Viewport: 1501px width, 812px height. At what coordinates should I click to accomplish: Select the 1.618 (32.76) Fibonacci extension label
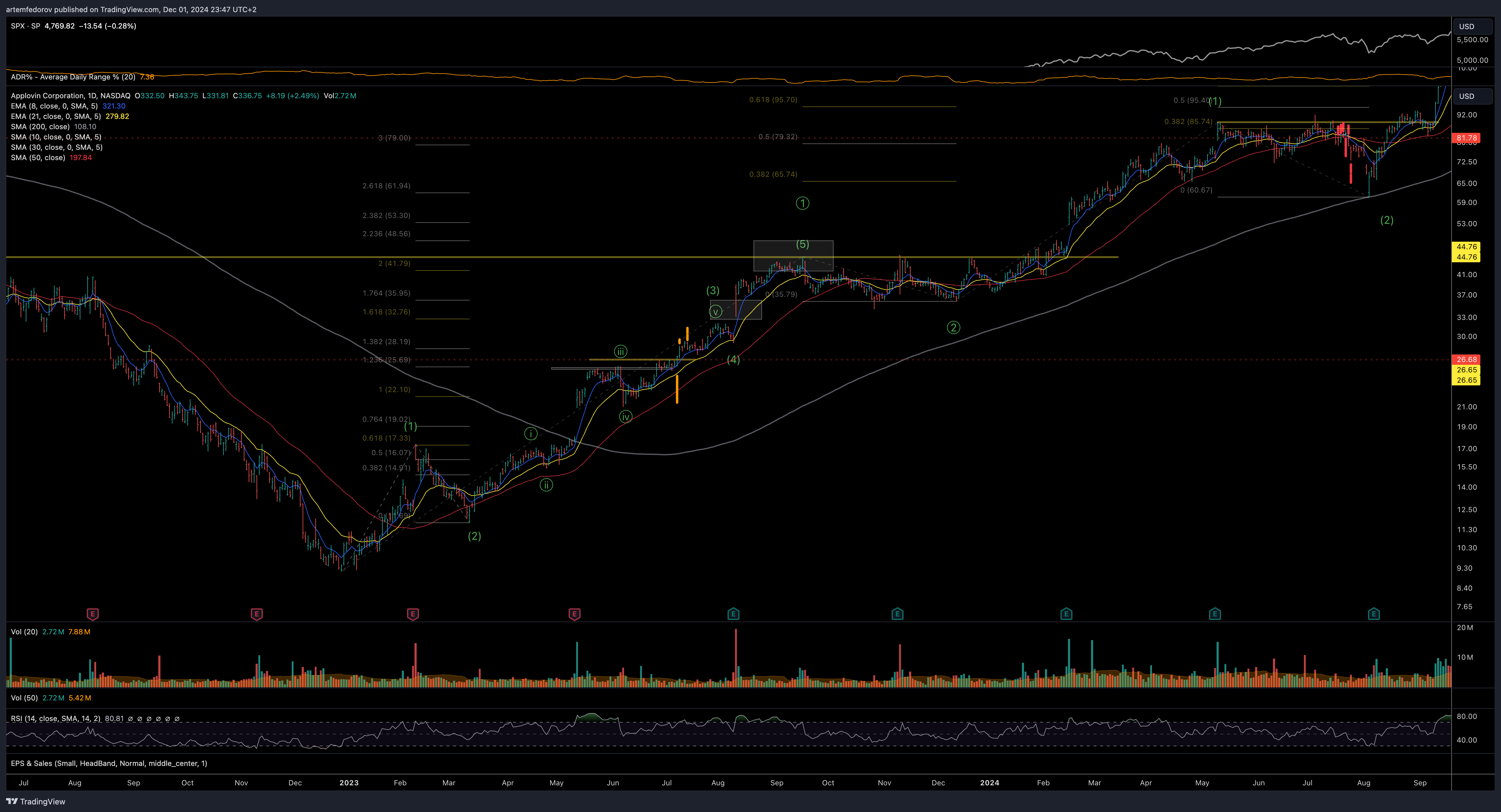click(386, 312)
